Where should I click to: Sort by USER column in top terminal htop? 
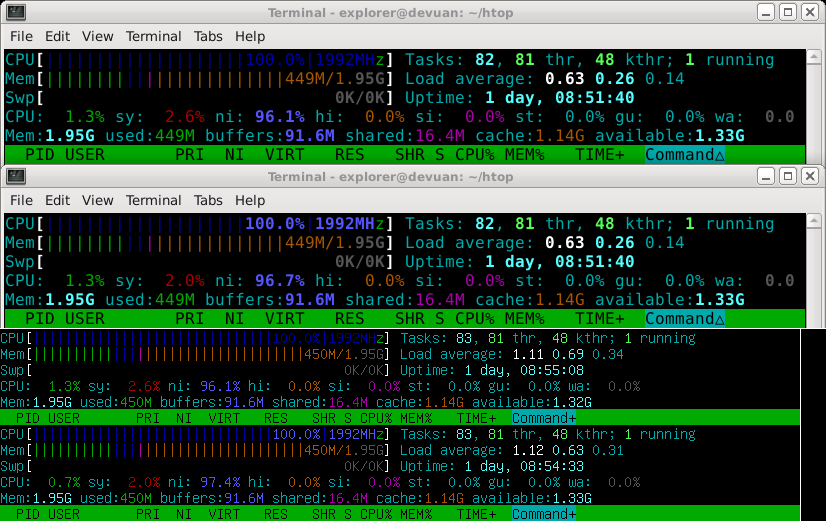(85, 155)
